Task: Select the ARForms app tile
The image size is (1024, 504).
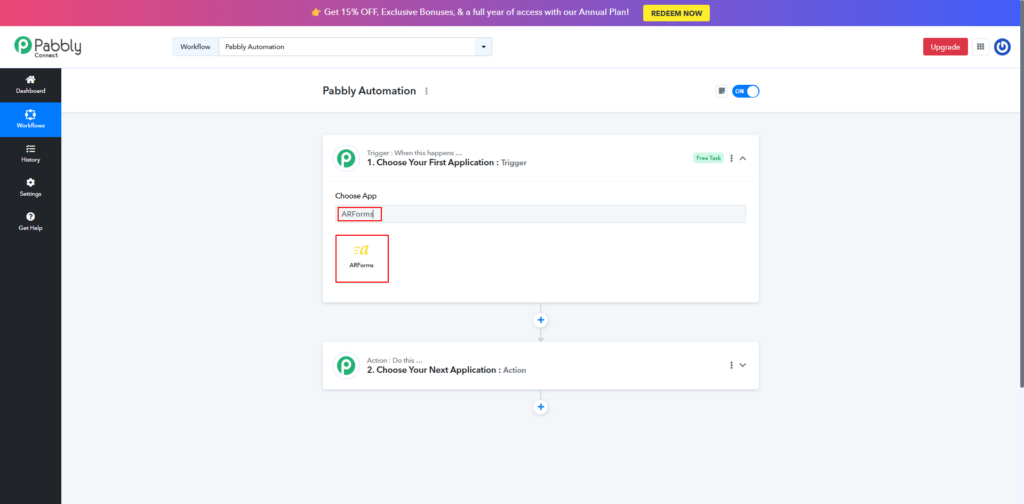Action: click(x=362, y=259)
